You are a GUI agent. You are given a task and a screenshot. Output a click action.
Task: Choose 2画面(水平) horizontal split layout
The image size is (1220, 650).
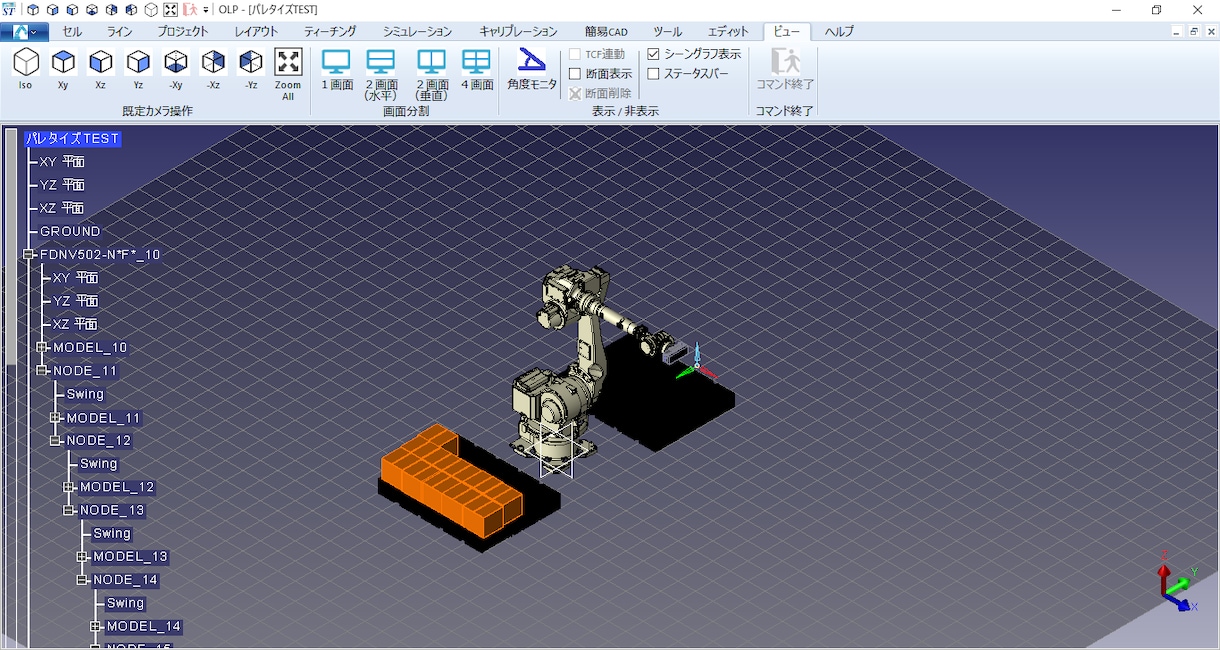(381, 74)
